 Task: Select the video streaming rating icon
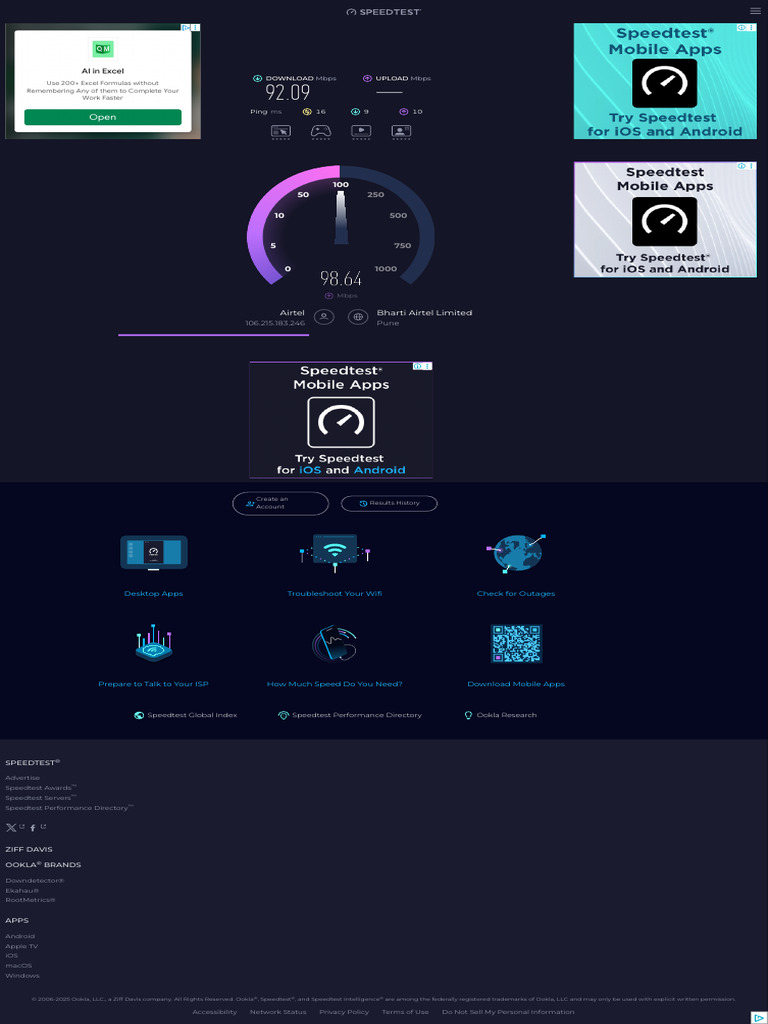tap(361, 132)
